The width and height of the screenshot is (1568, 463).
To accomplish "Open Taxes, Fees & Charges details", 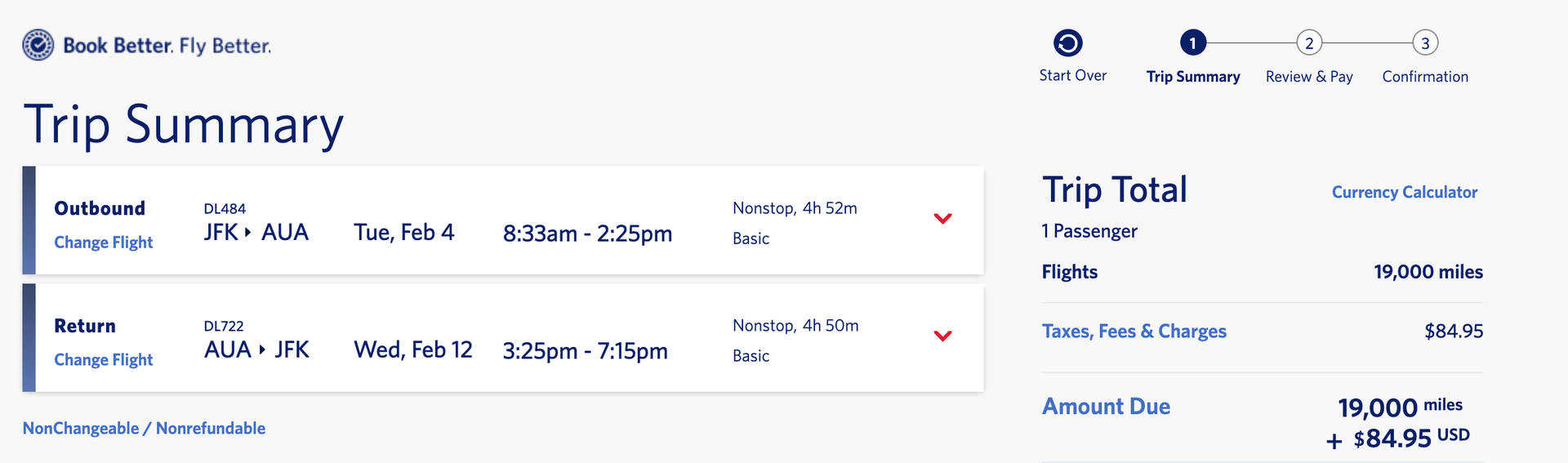I will (1134, 332).
